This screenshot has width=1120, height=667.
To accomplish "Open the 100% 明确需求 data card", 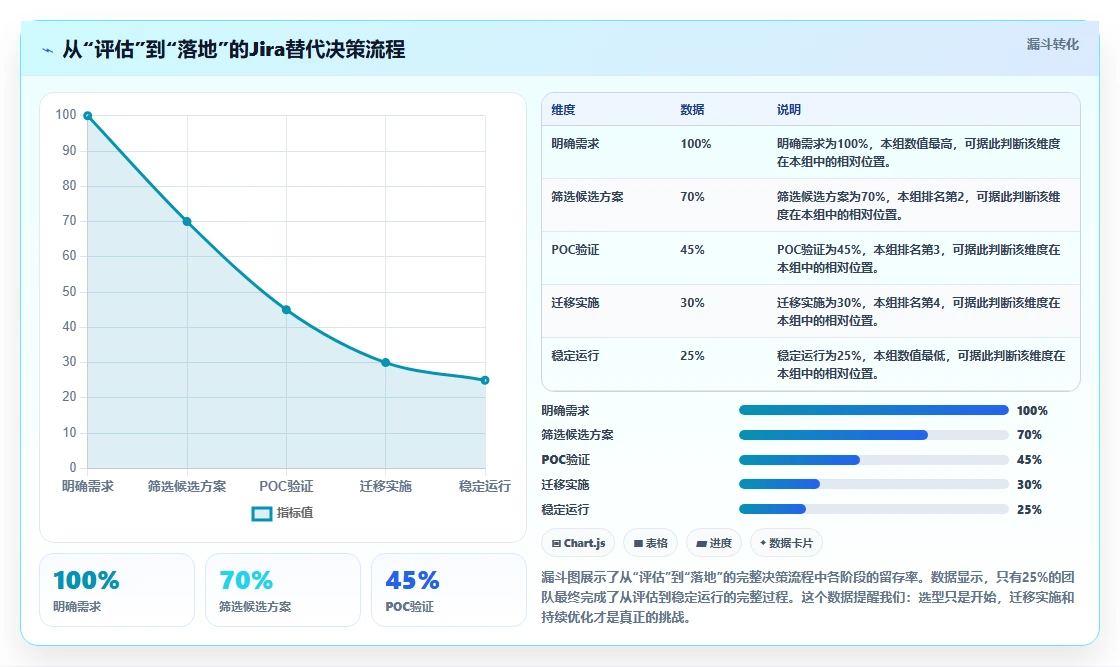I will pyautogui.click(x=117, y=590).
